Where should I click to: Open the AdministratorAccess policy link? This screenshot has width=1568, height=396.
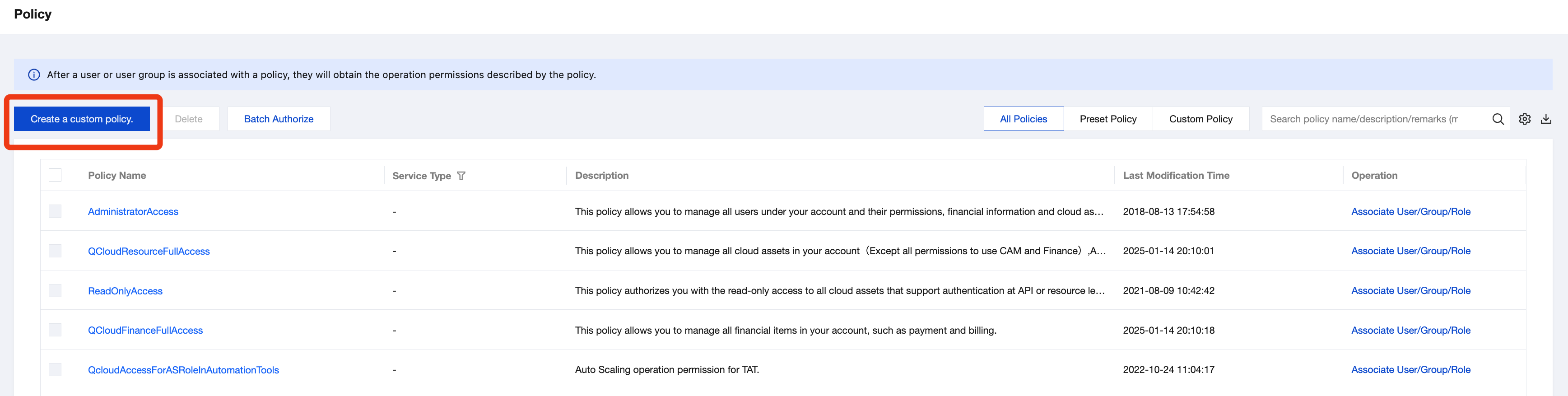[133, 211]
